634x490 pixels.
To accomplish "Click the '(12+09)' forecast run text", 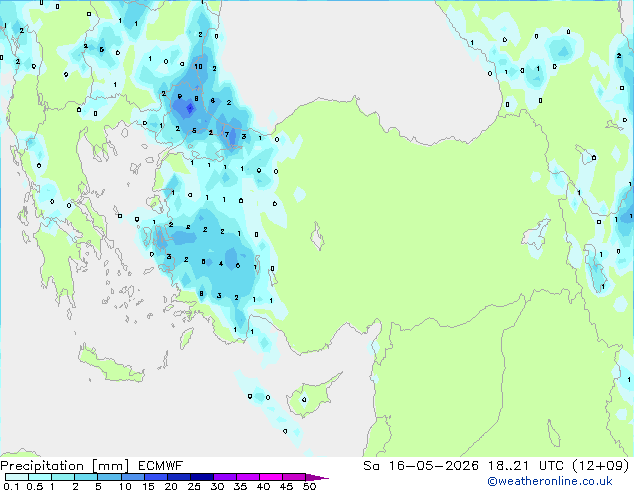I will [x=601, y=466].
